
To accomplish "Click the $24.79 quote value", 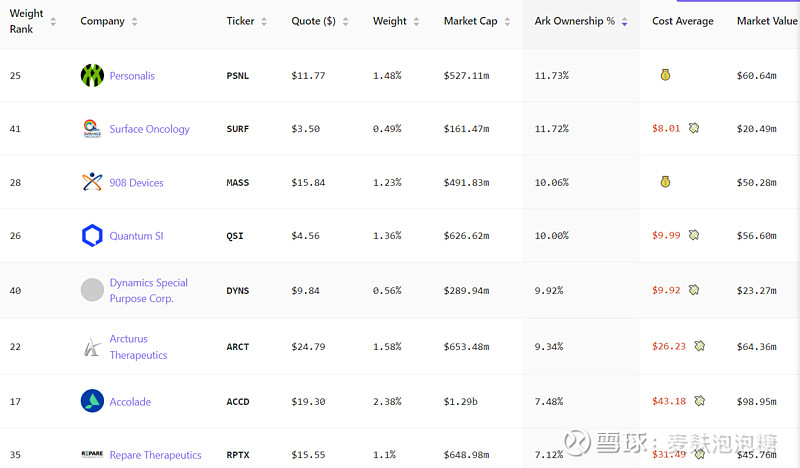I will (x=308, y=347).
